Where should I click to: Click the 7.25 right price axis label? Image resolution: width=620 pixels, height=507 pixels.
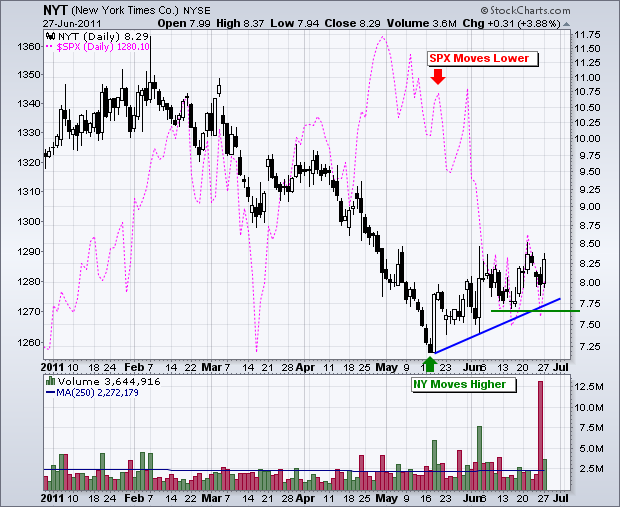(x=589, y=346)
